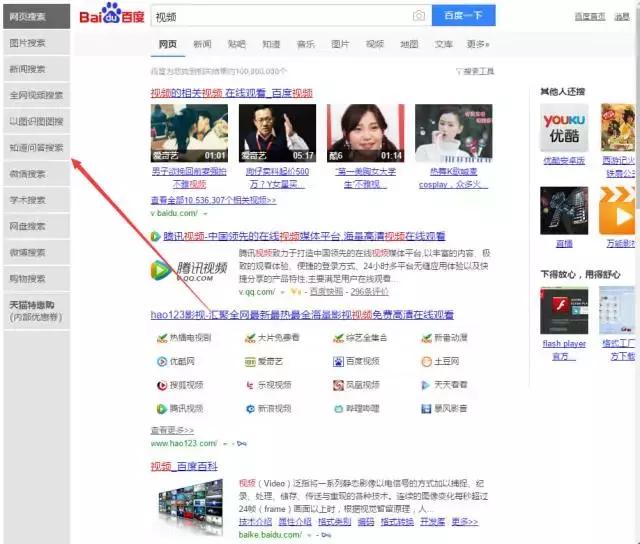Viewport: 640px width, 544px height.
Task: Click 大片免费看 icon link
Action: [272, 338]
